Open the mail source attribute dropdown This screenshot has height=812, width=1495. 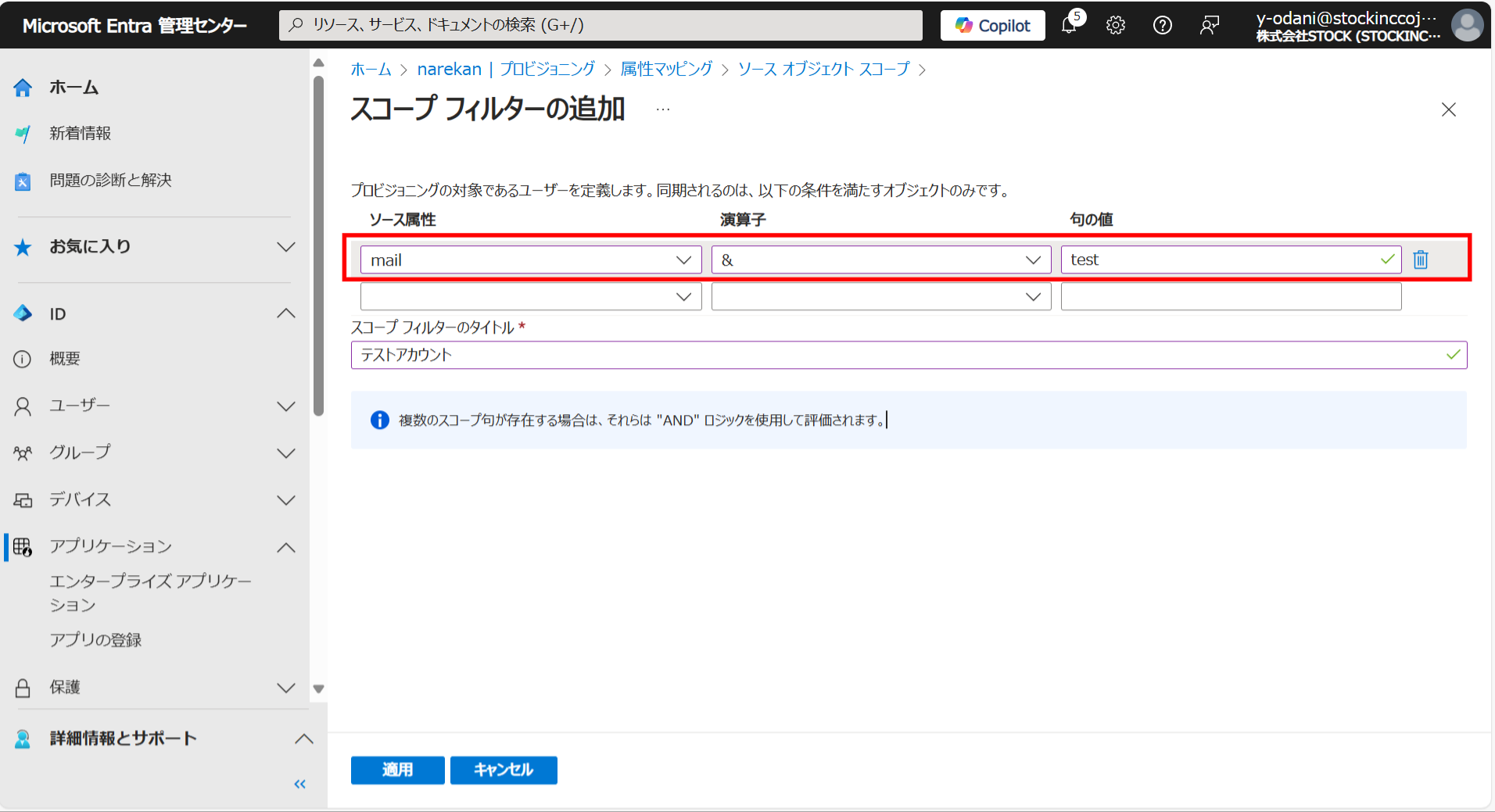(x=531, y=259)
